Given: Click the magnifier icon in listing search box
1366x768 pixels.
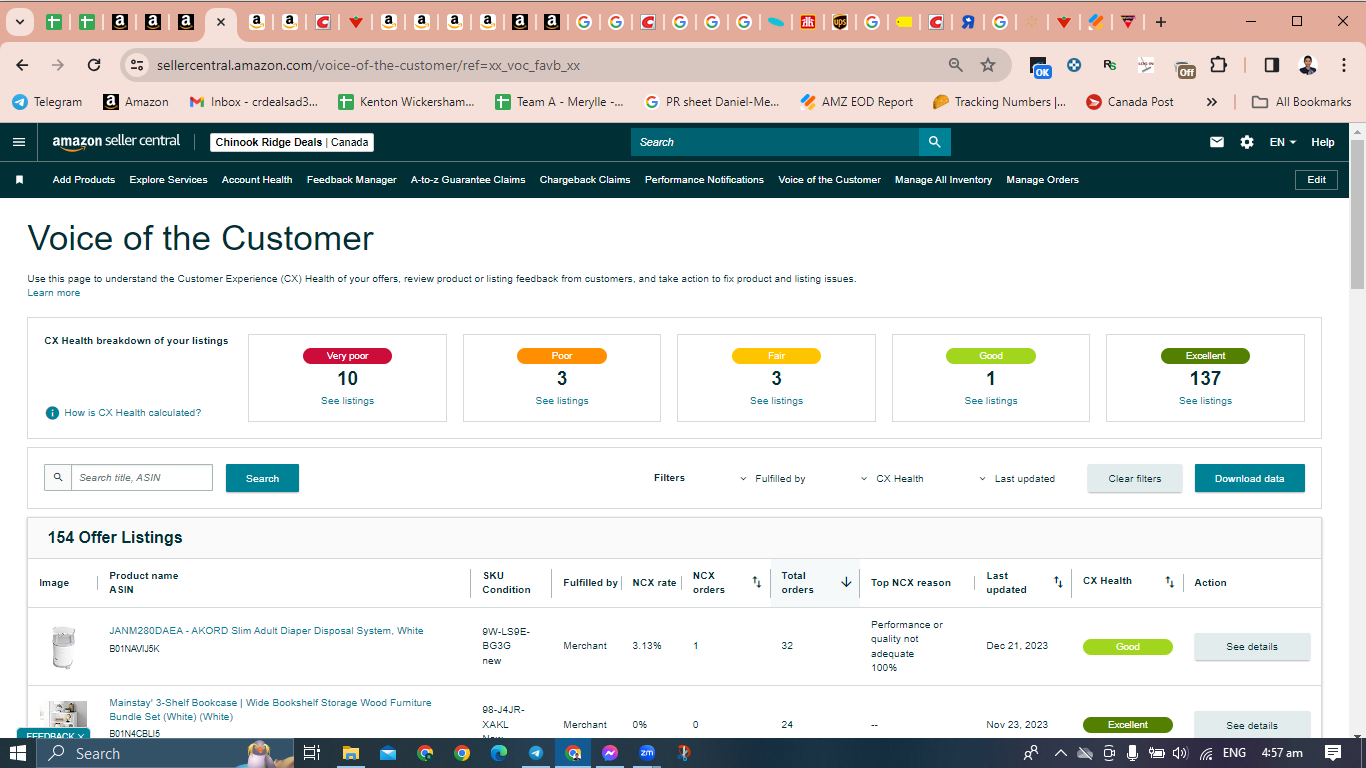Looking at the screenshot, I should [58, 478].
